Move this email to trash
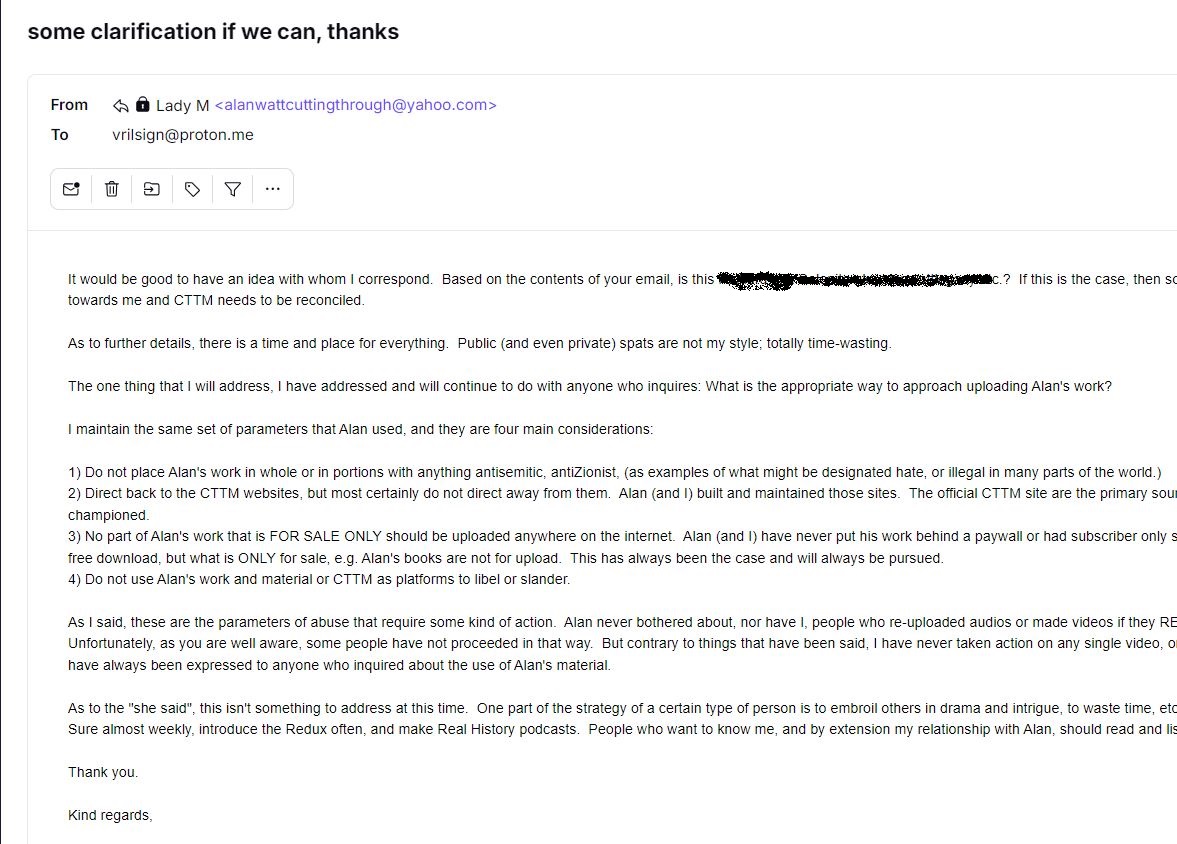 (112, 189)
